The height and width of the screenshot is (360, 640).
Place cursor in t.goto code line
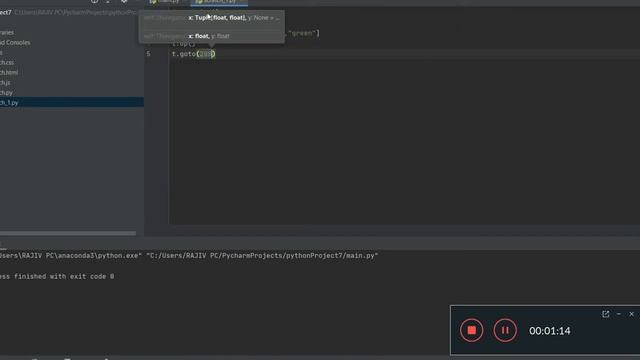click(x=193, y=54)
